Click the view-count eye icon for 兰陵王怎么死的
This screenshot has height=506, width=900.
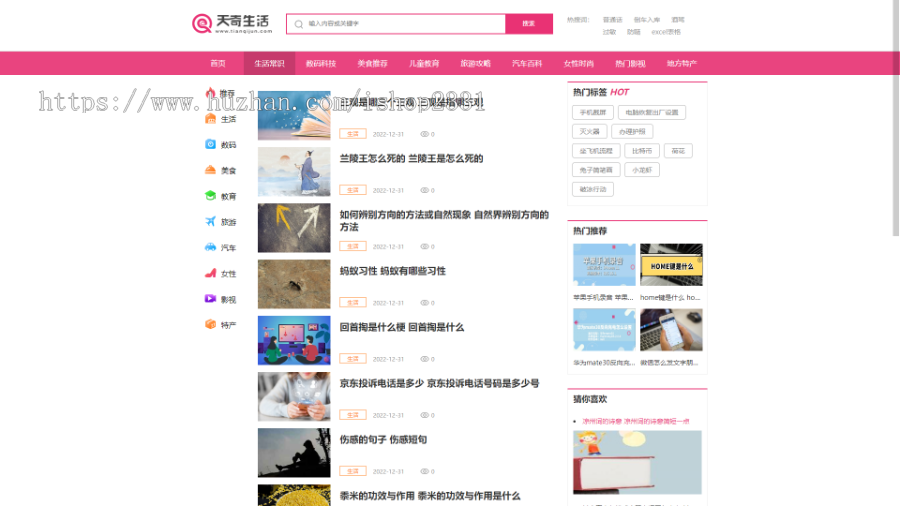click(424, 190)
